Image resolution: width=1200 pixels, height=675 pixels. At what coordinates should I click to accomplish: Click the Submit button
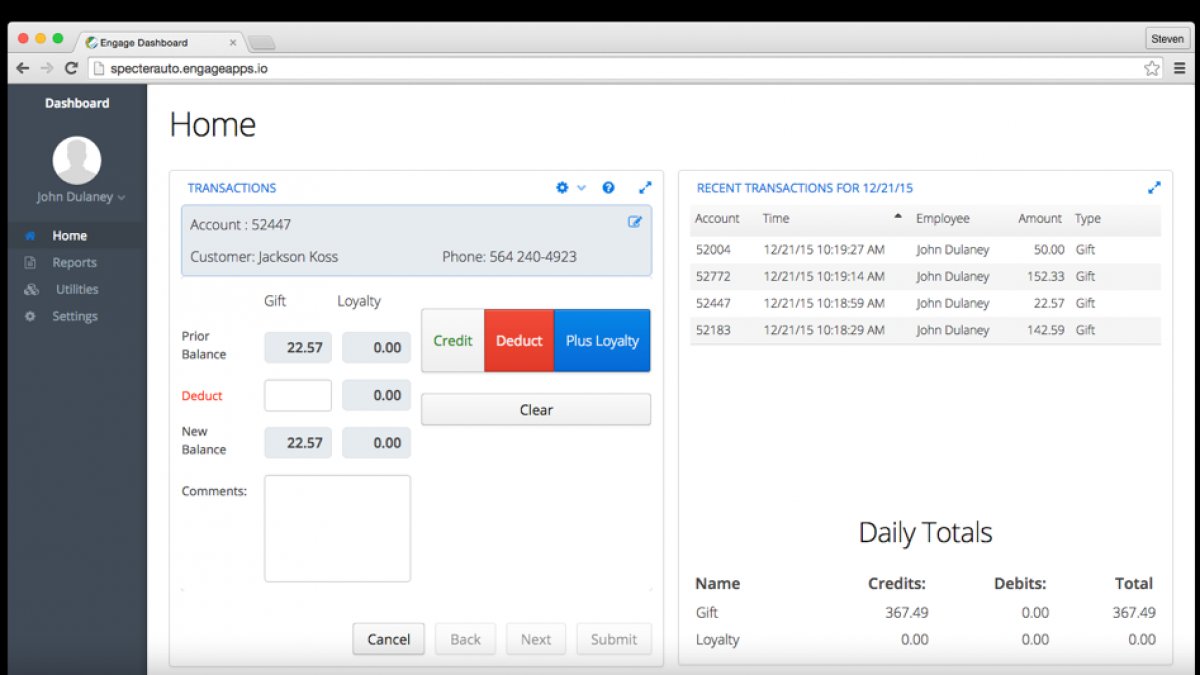tap(614, 640)
